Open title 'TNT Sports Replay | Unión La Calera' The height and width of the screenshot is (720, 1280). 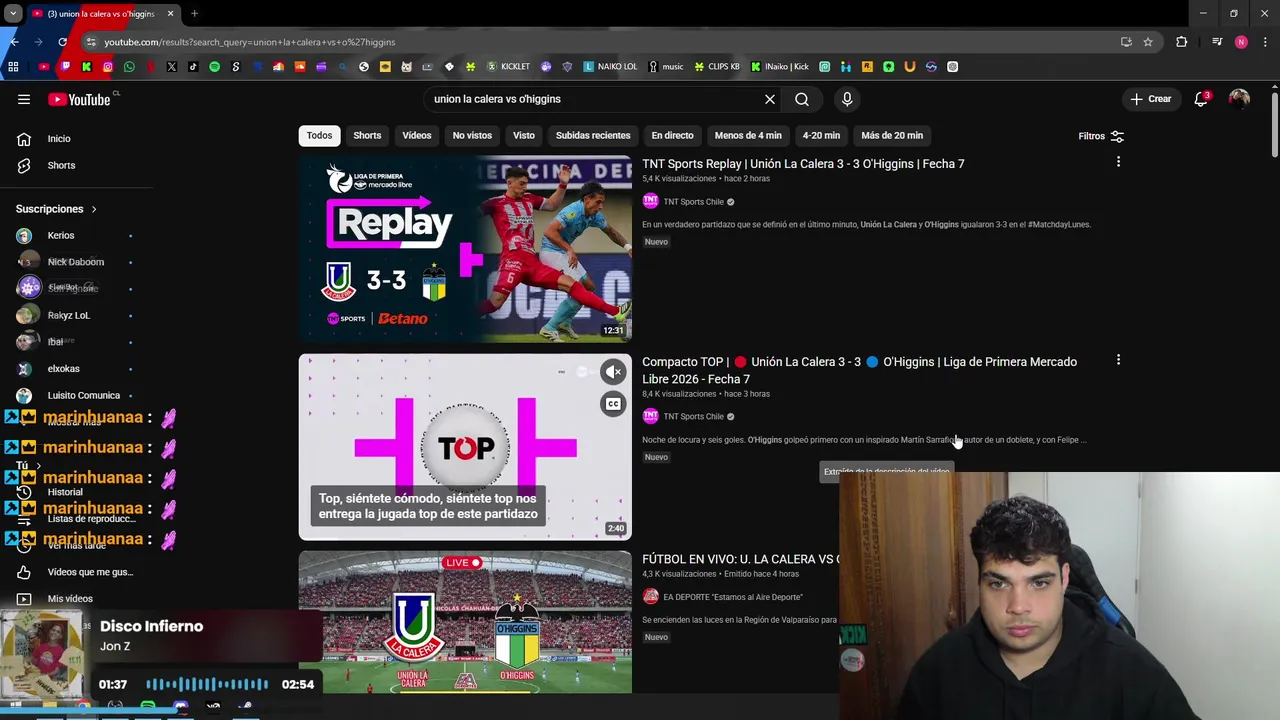coord(803,164)
